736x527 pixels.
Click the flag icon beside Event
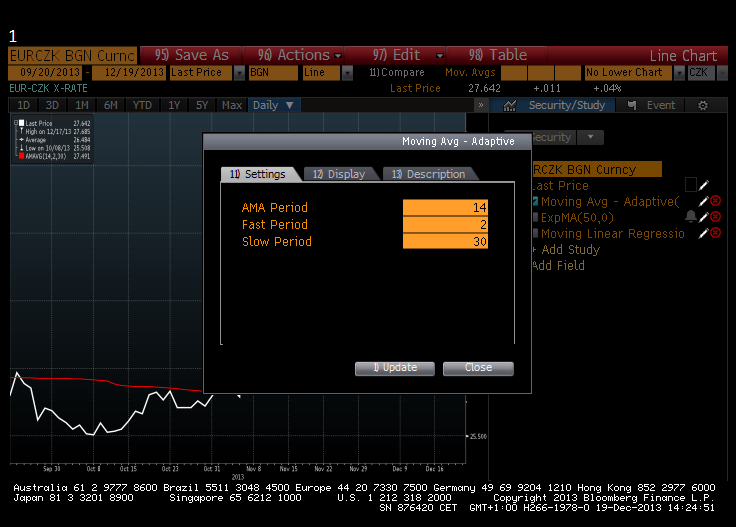point(632,105)
